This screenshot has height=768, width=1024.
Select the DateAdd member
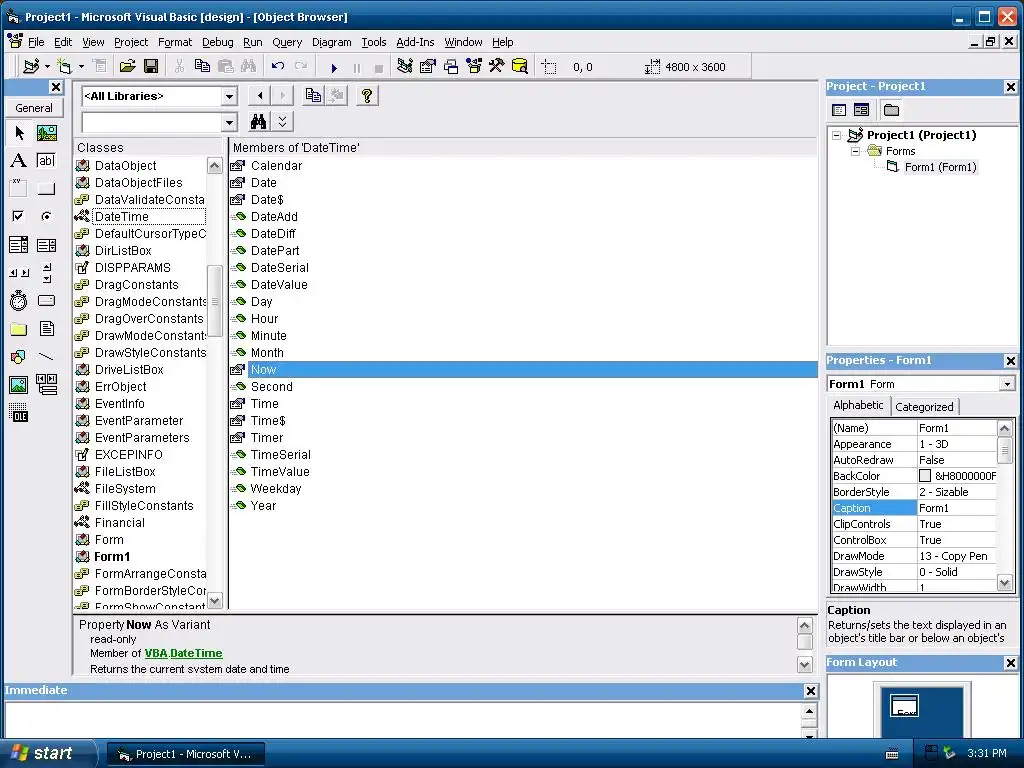tap(274, 217)
